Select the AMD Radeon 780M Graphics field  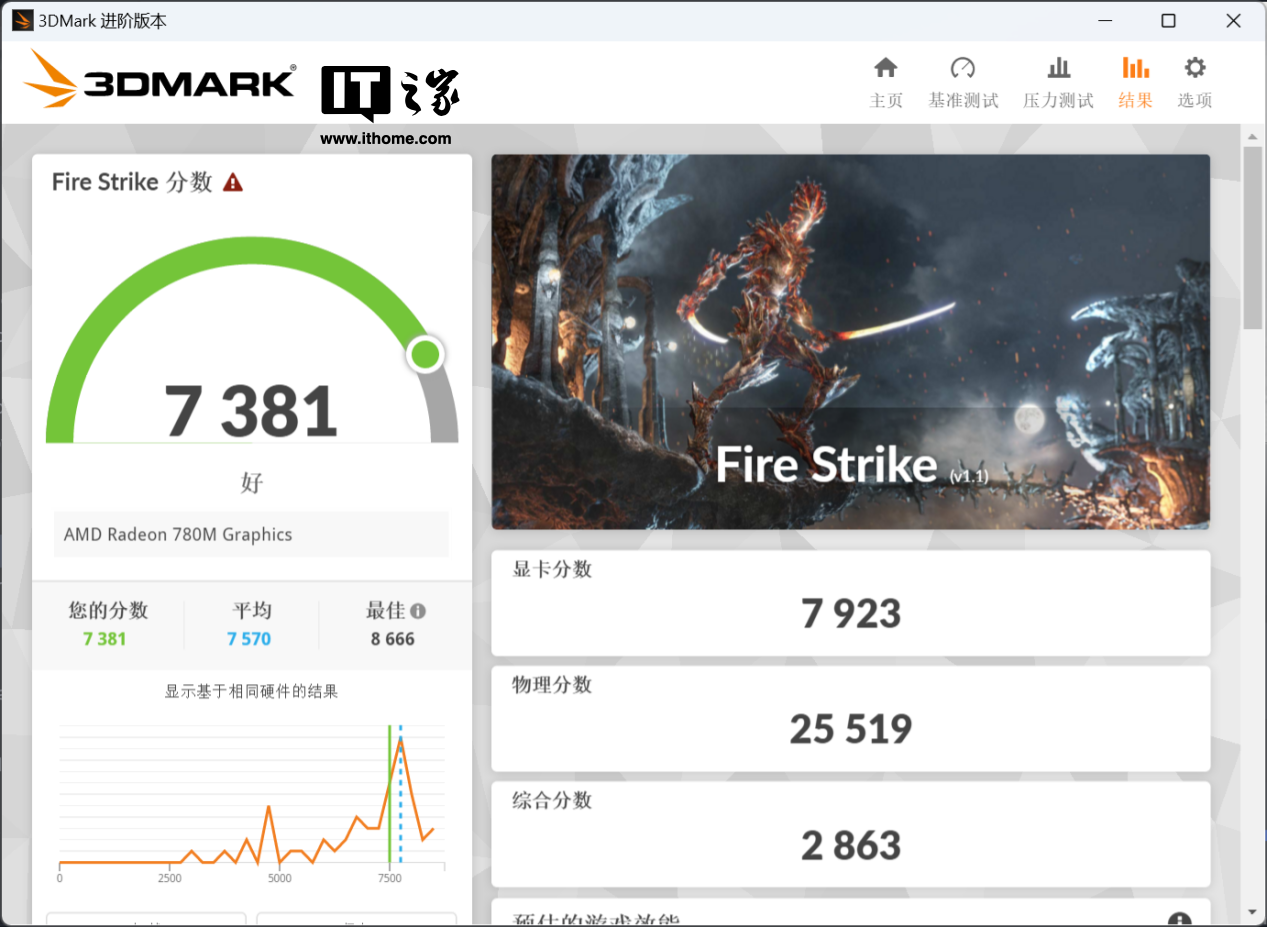251,535
